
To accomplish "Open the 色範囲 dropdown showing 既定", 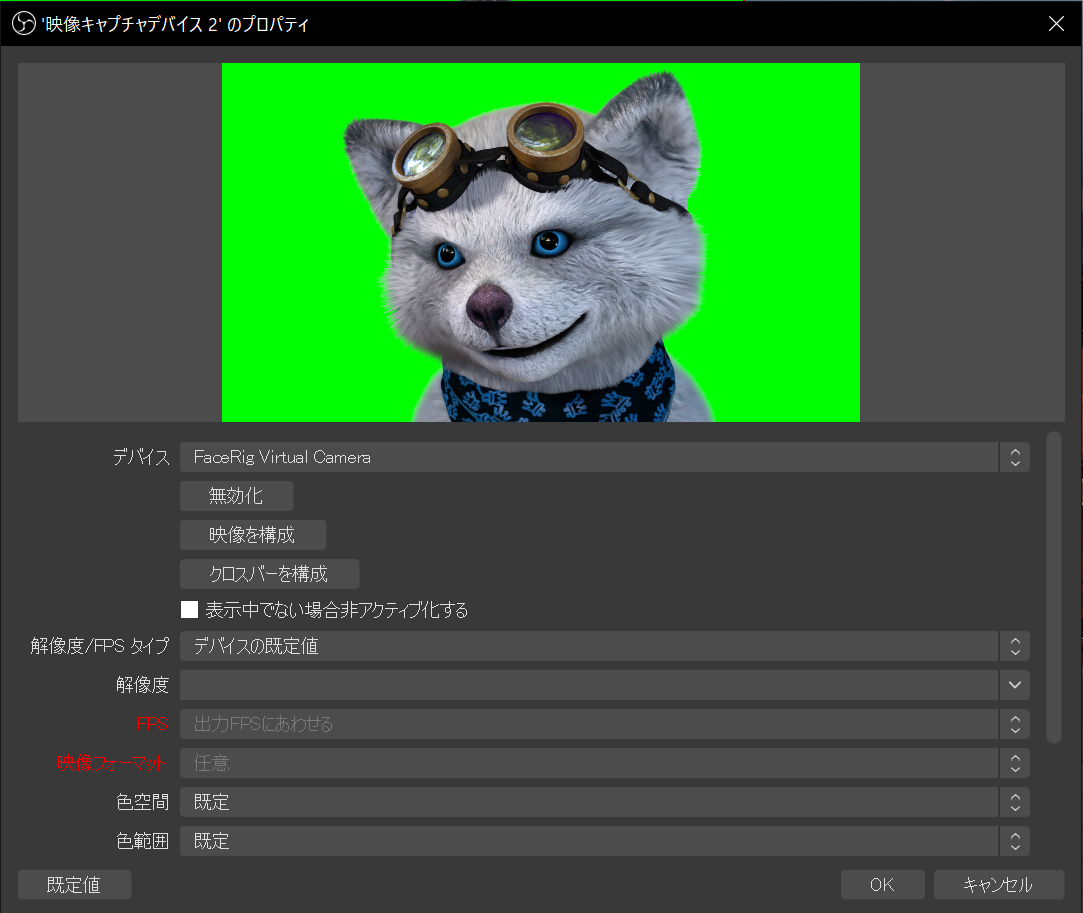I will coord(604,841).
